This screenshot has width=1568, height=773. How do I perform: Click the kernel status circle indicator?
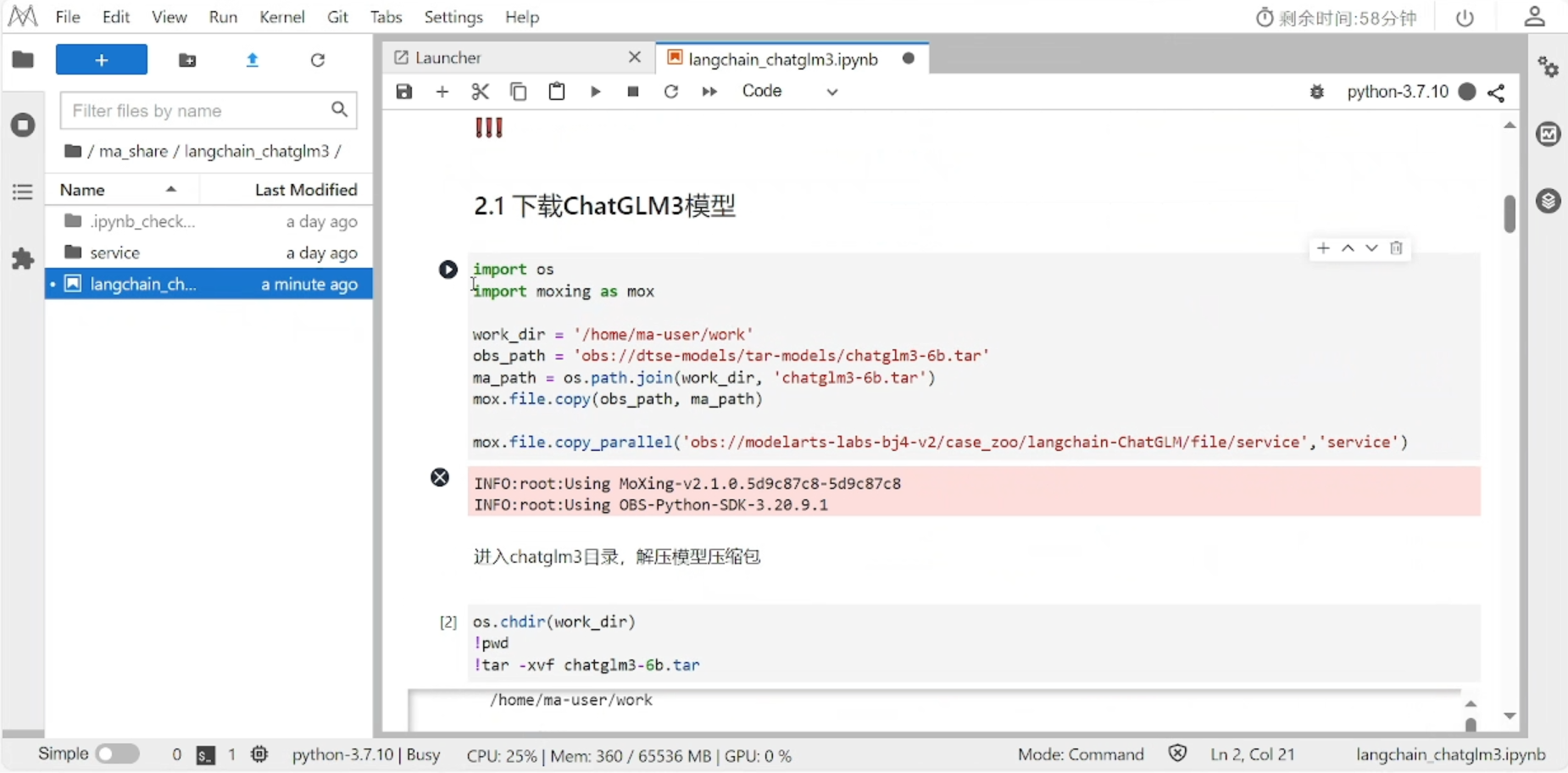coord(1467,92)
